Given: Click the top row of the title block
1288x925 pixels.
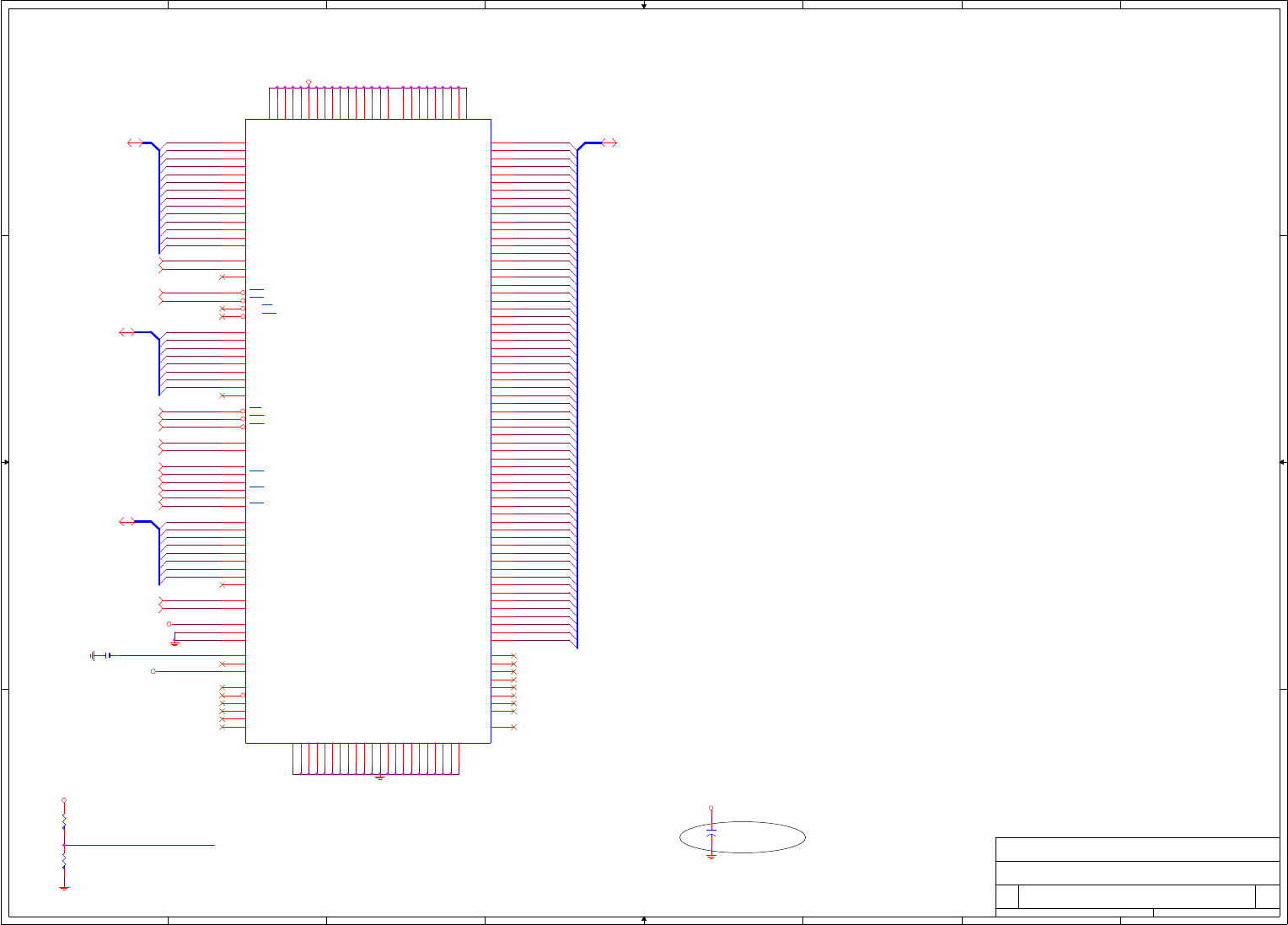Looking at the screenshot, I should (x=1137, y=849).
